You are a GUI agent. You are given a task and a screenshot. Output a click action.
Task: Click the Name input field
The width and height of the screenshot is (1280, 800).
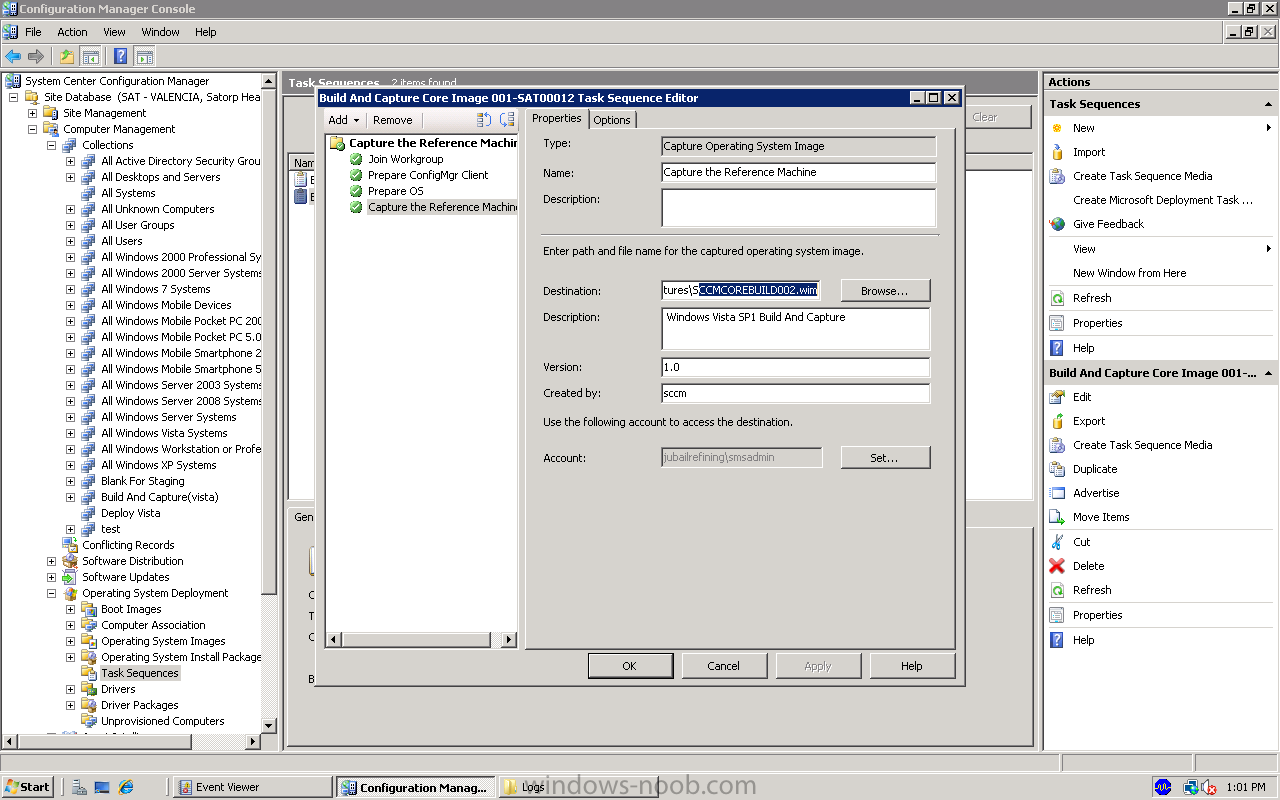coord(798,173)
